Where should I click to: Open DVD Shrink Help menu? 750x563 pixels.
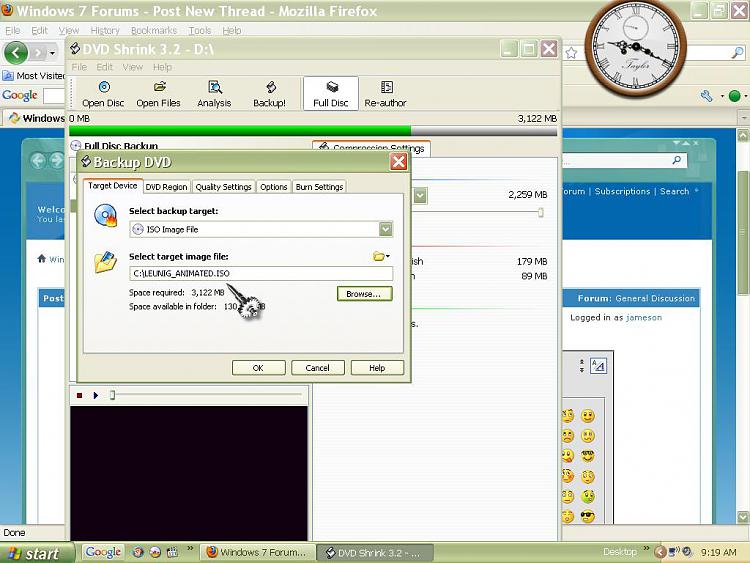[x=162, y=67]
